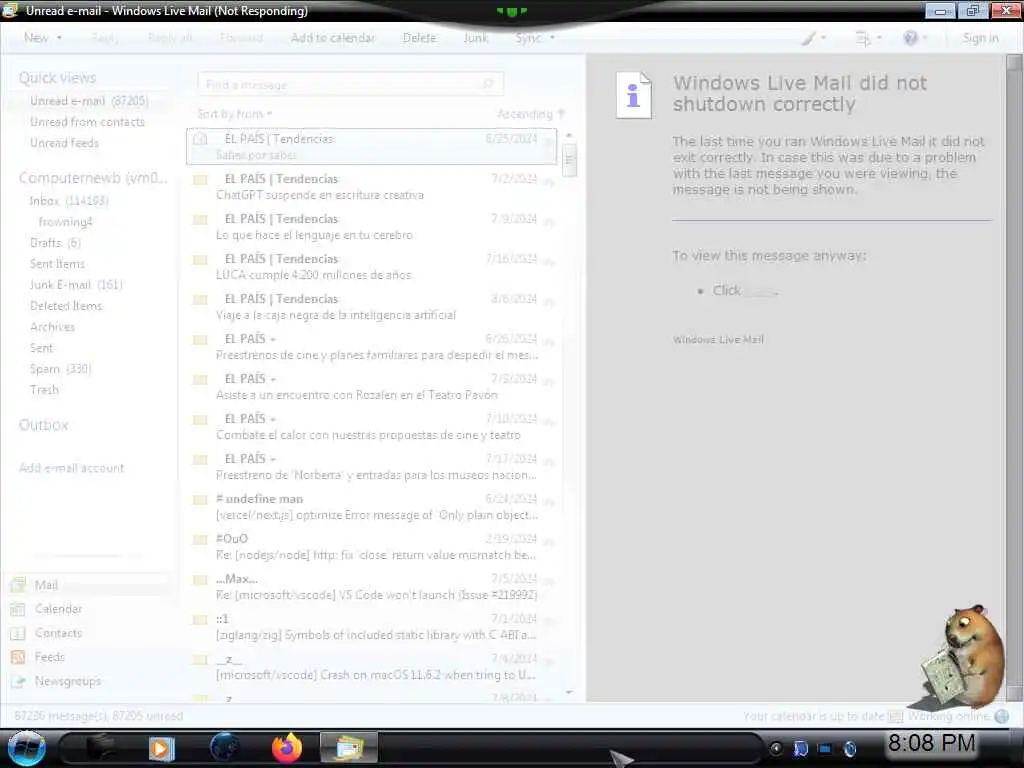Open the Junk E-mail folder
This screenshot has height=768, width=1024.
[76, 285]
